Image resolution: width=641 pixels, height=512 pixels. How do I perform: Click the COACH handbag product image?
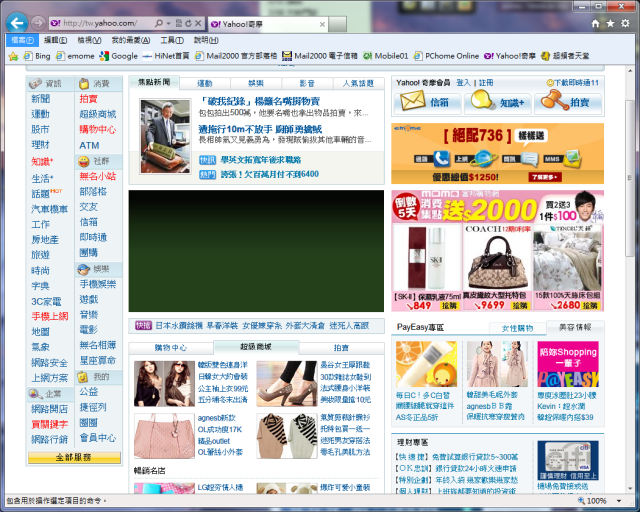(498, 263)
